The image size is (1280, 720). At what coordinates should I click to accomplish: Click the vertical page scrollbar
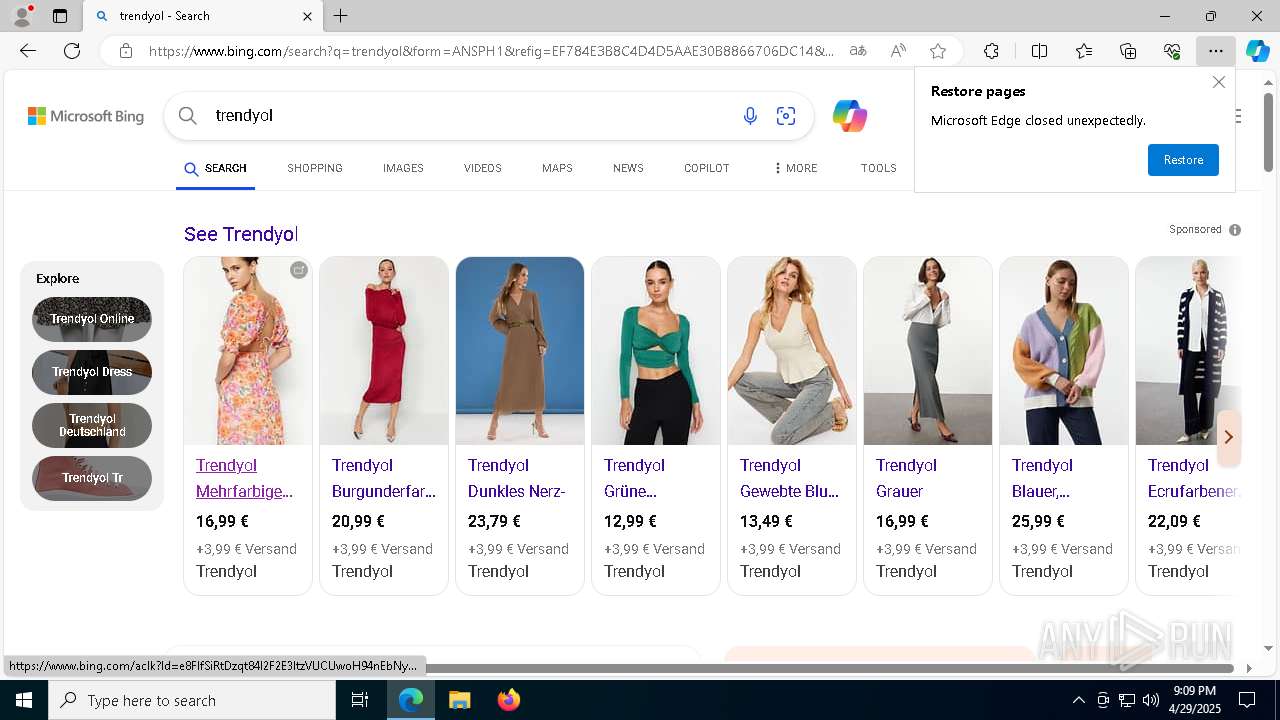(x=1268, y=130)
